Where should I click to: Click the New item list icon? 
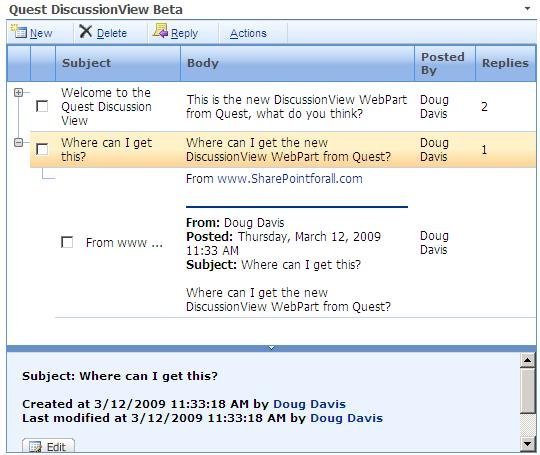pyautogui.click(x=19, y=31)
